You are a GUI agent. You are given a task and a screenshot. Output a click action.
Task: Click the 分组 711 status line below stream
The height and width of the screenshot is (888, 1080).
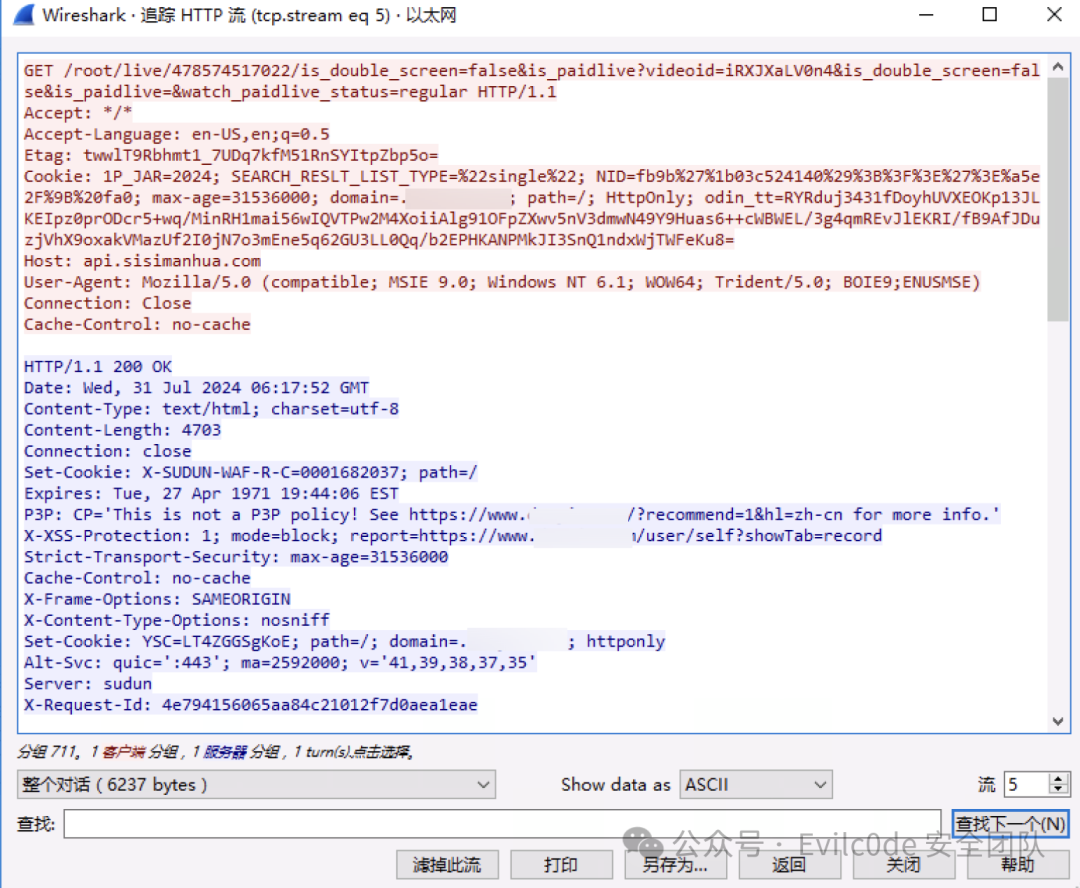point(215,752)
